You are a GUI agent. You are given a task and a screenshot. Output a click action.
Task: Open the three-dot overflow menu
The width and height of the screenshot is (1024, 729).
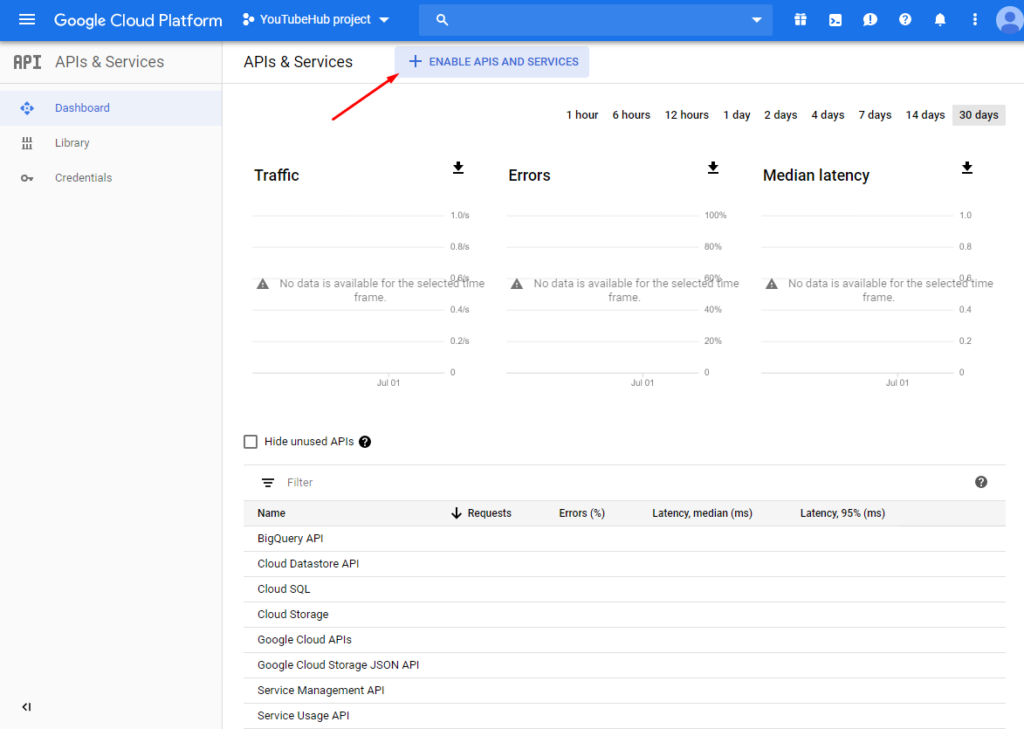975,19
